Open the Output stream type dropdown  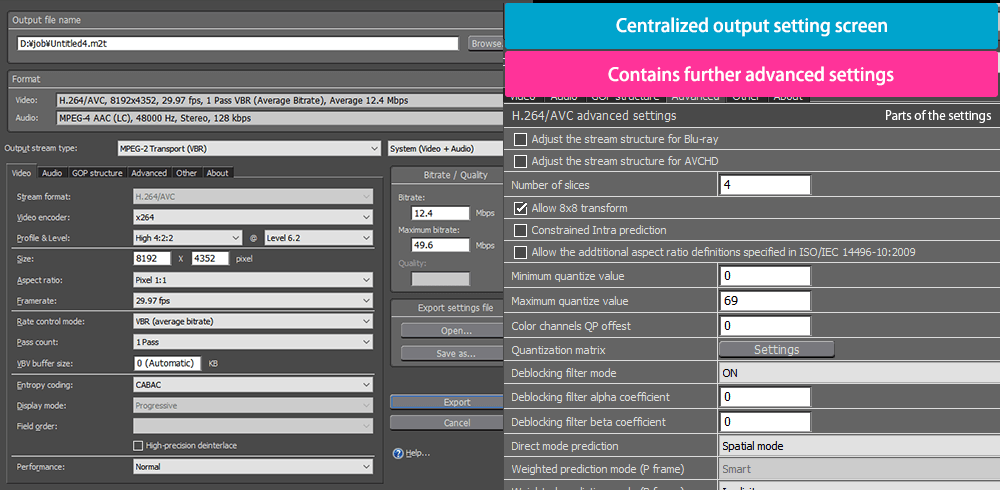tap(249, 149)
